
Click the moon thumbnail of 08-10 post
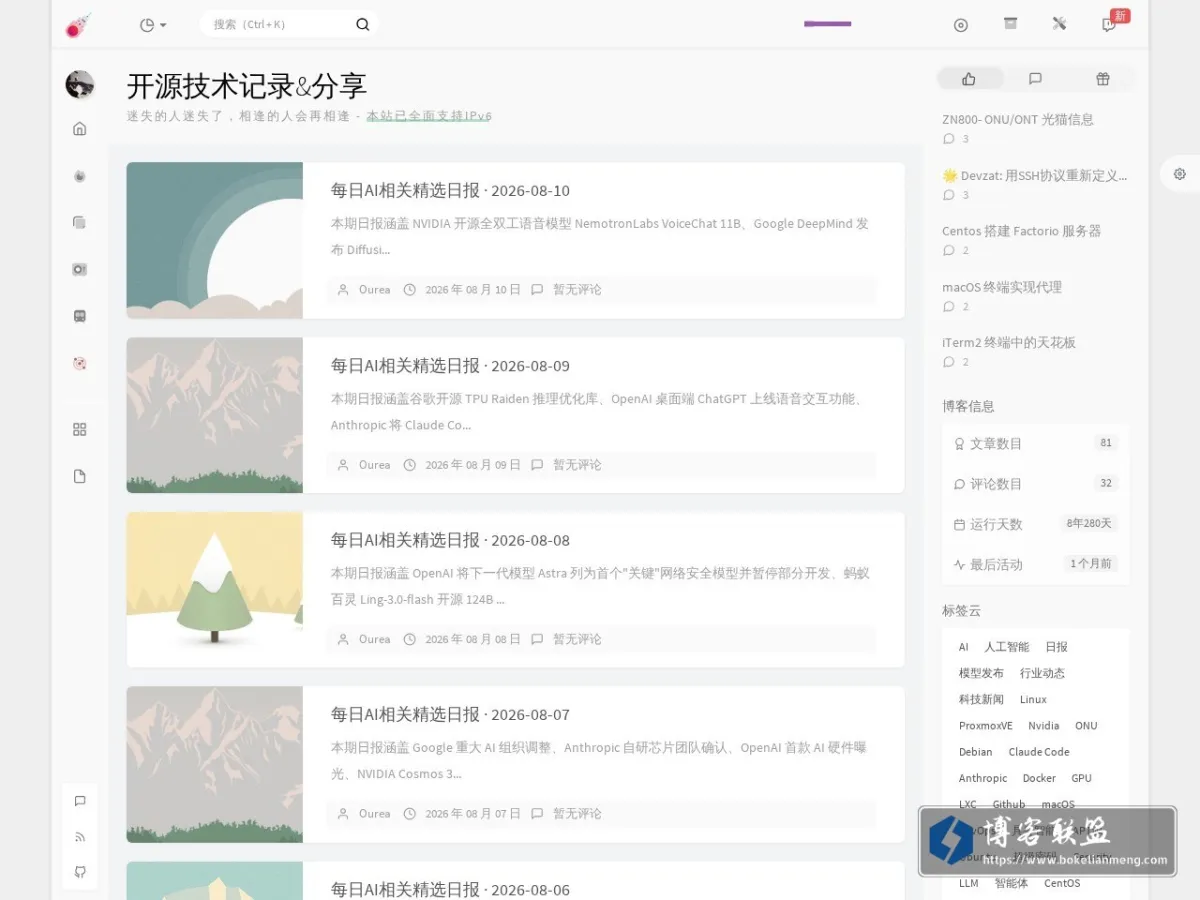[215, 240]
